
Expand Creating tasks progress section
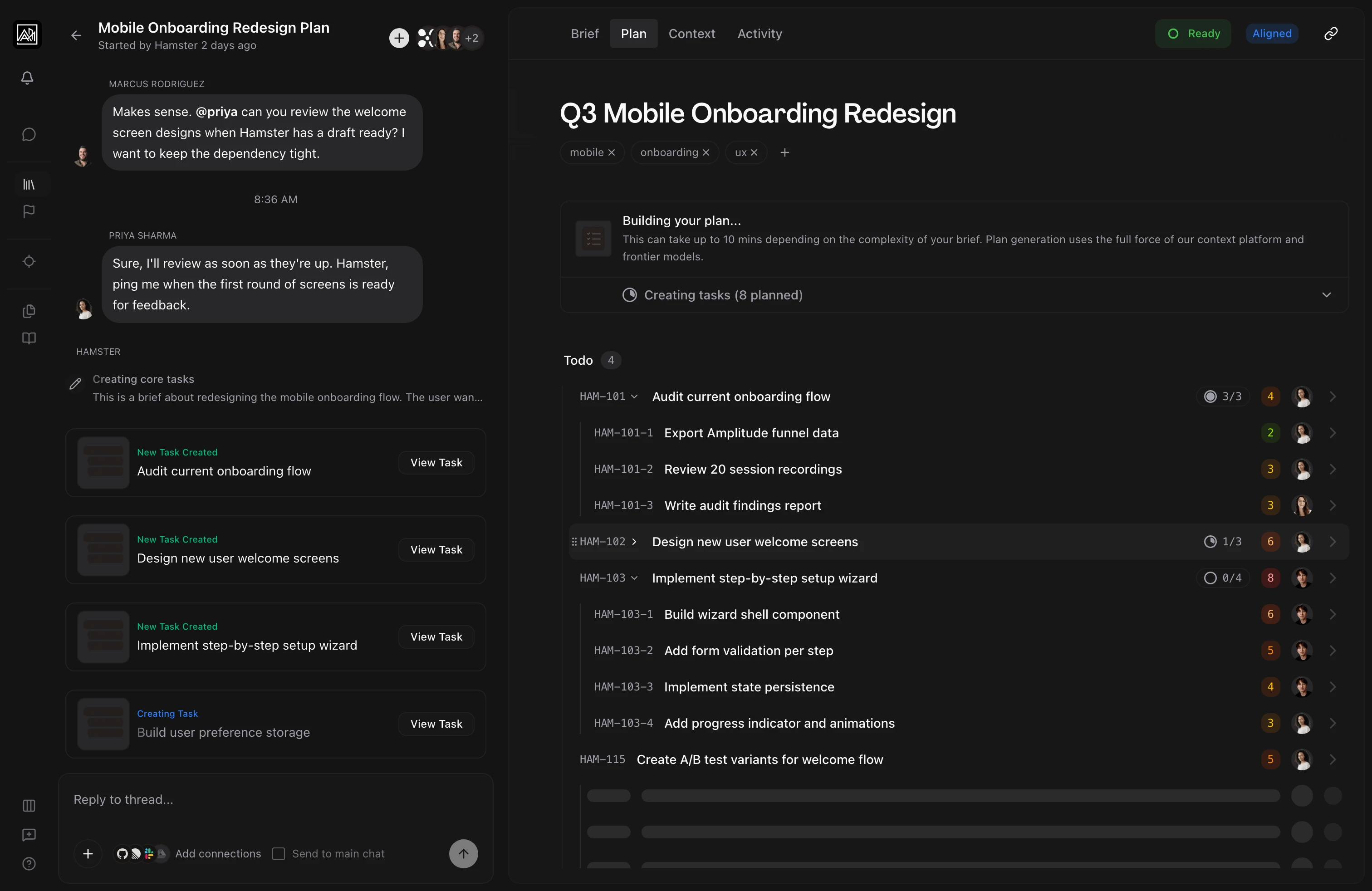tap(1326, 295)
